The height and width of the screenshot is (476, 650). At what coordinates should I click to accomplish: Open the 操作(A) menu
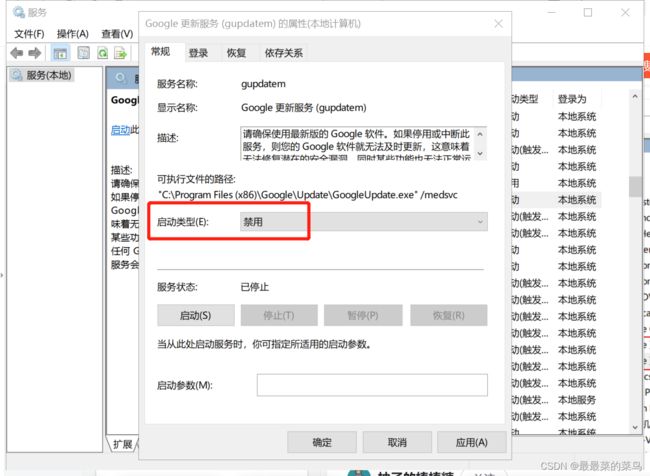pyautogui.click(x=73, y=34)
